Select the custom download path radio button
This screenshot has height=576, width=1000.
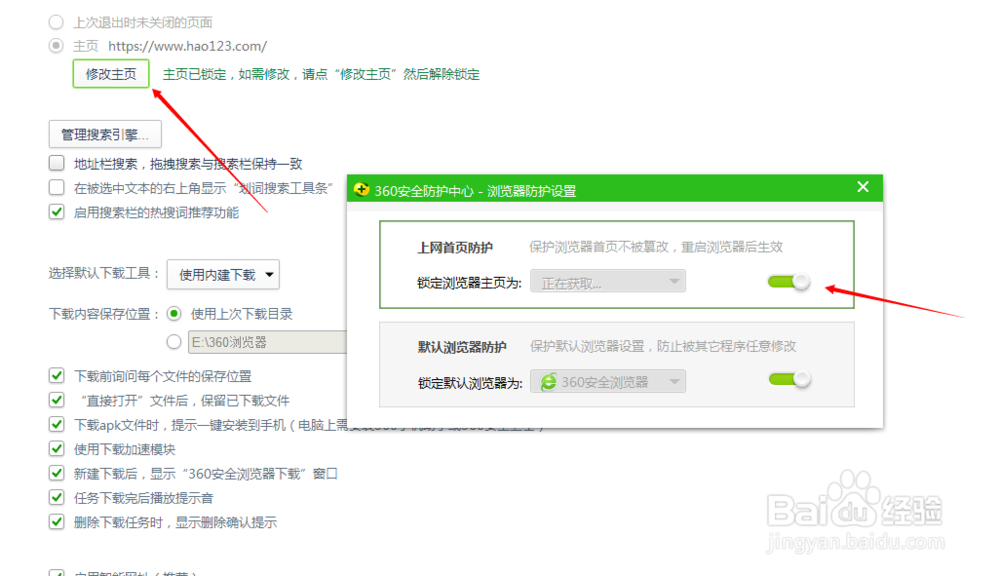coord(174,342)
